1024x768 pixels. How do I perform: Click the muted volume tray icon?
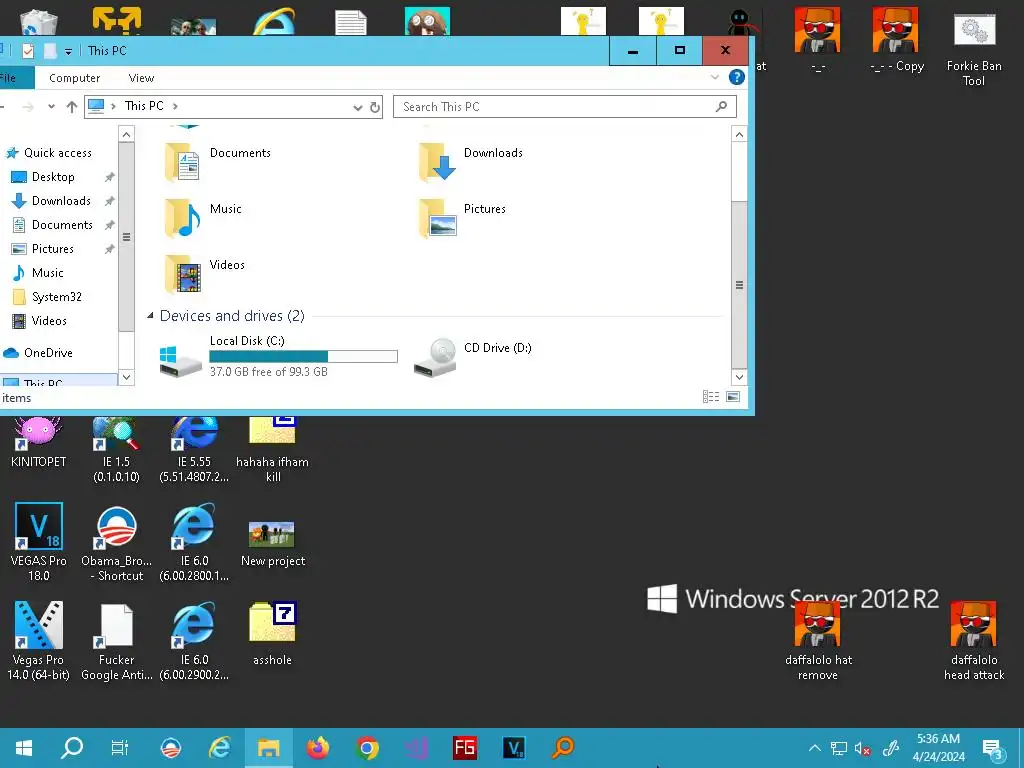click(863, 748)
